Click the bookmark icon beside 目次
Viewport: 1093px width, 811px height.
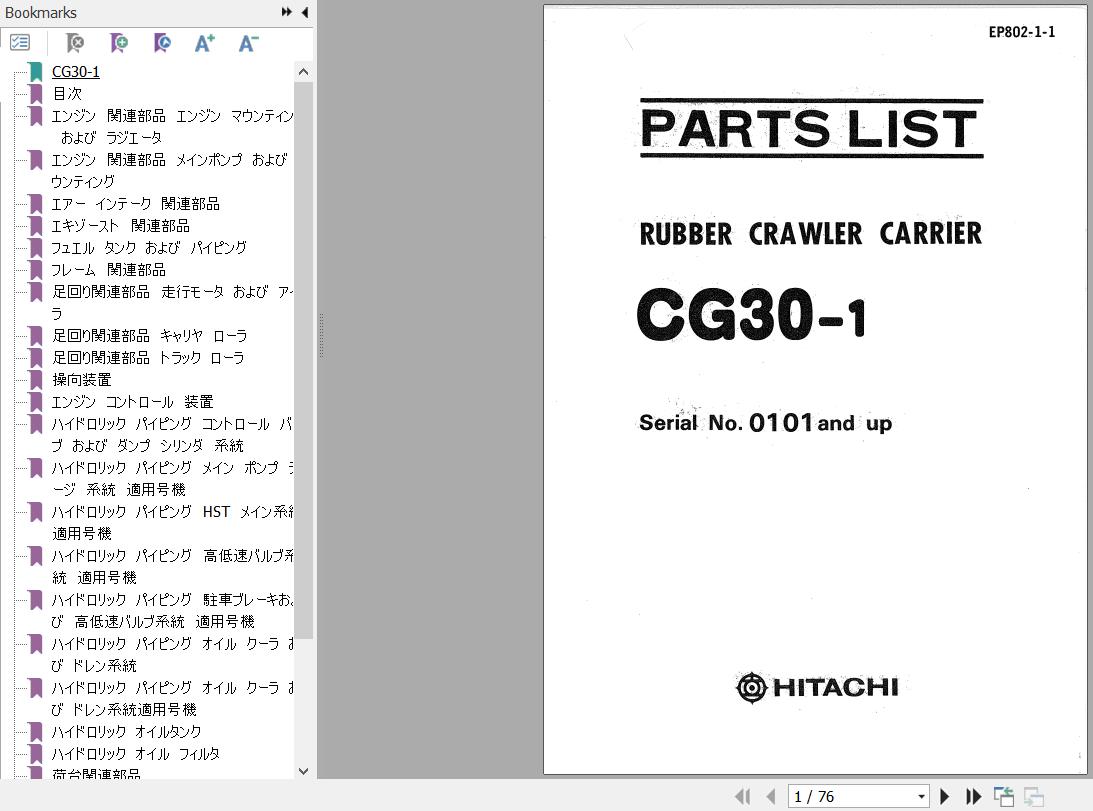click(36, 93)
